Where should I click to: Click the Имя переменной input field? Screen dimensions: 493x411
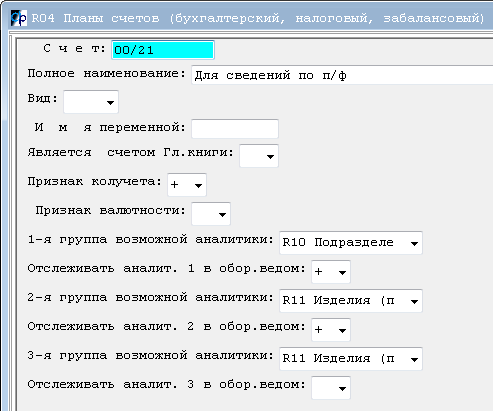pyautogui.click(x=235, y=129)
